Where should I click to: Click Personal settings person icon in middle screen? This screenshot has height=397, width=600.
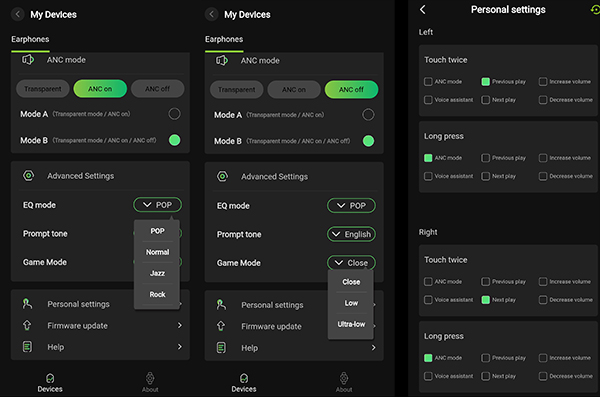click(221, 305)
